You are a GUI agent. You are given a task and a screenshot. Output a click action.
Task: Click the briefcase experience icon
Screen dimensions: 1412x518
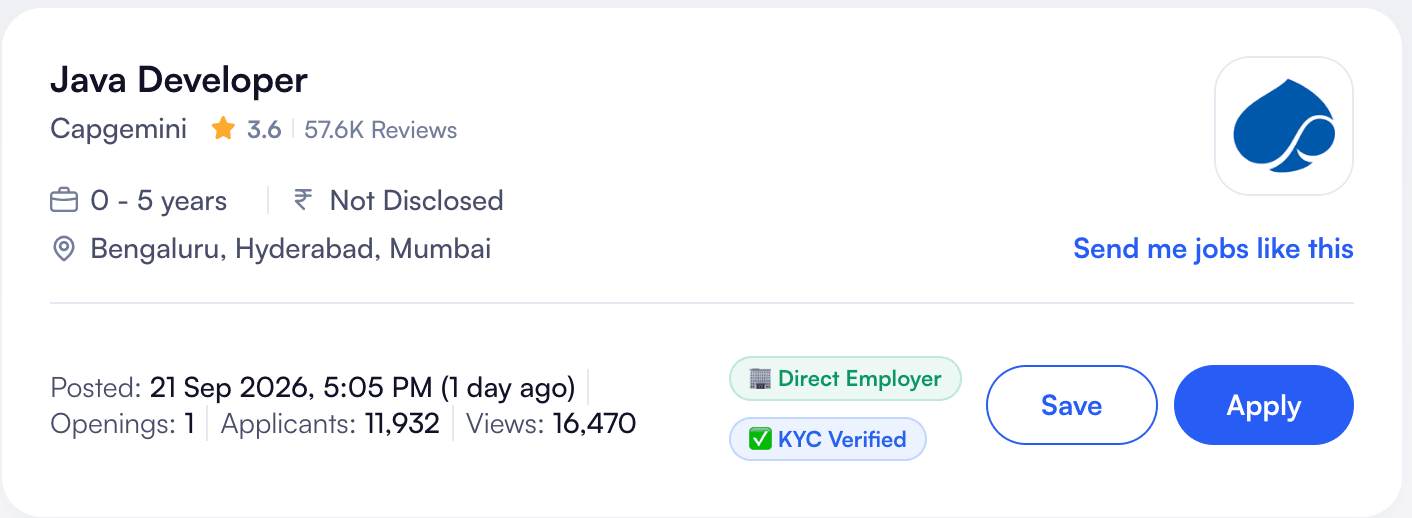[64, 201]
